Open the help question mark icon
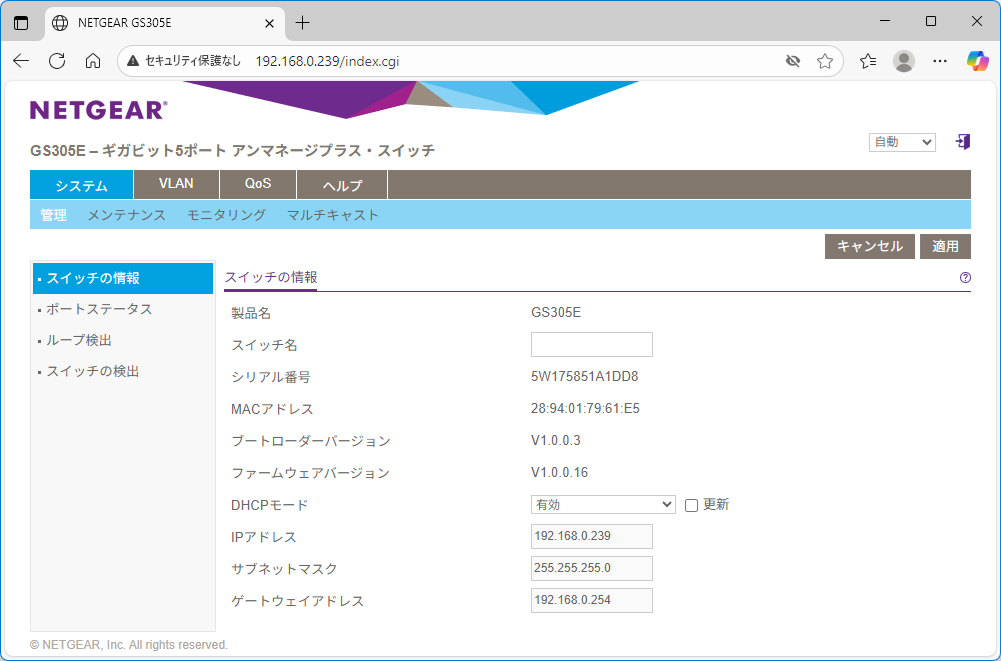The height and width of the screenshot is (661, 1001). pyautogui.click(x=965, y=278)
